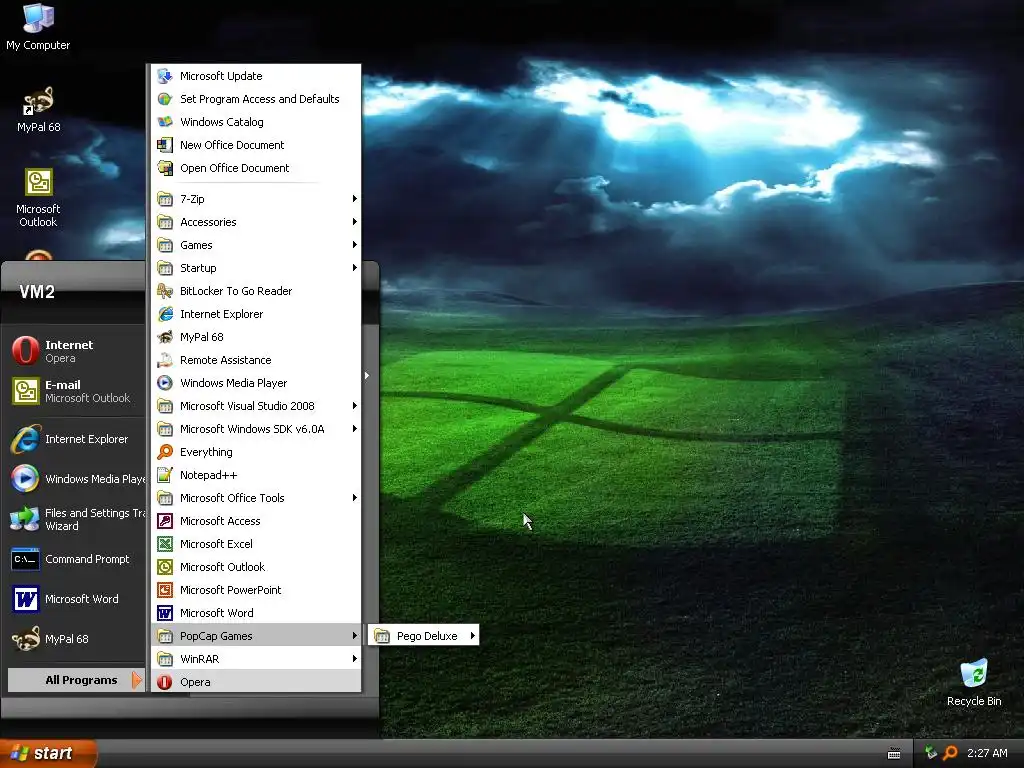This screenshot has width=1024, height=768.
Task: Click the Windows Catalog icon
Action: 165,121
